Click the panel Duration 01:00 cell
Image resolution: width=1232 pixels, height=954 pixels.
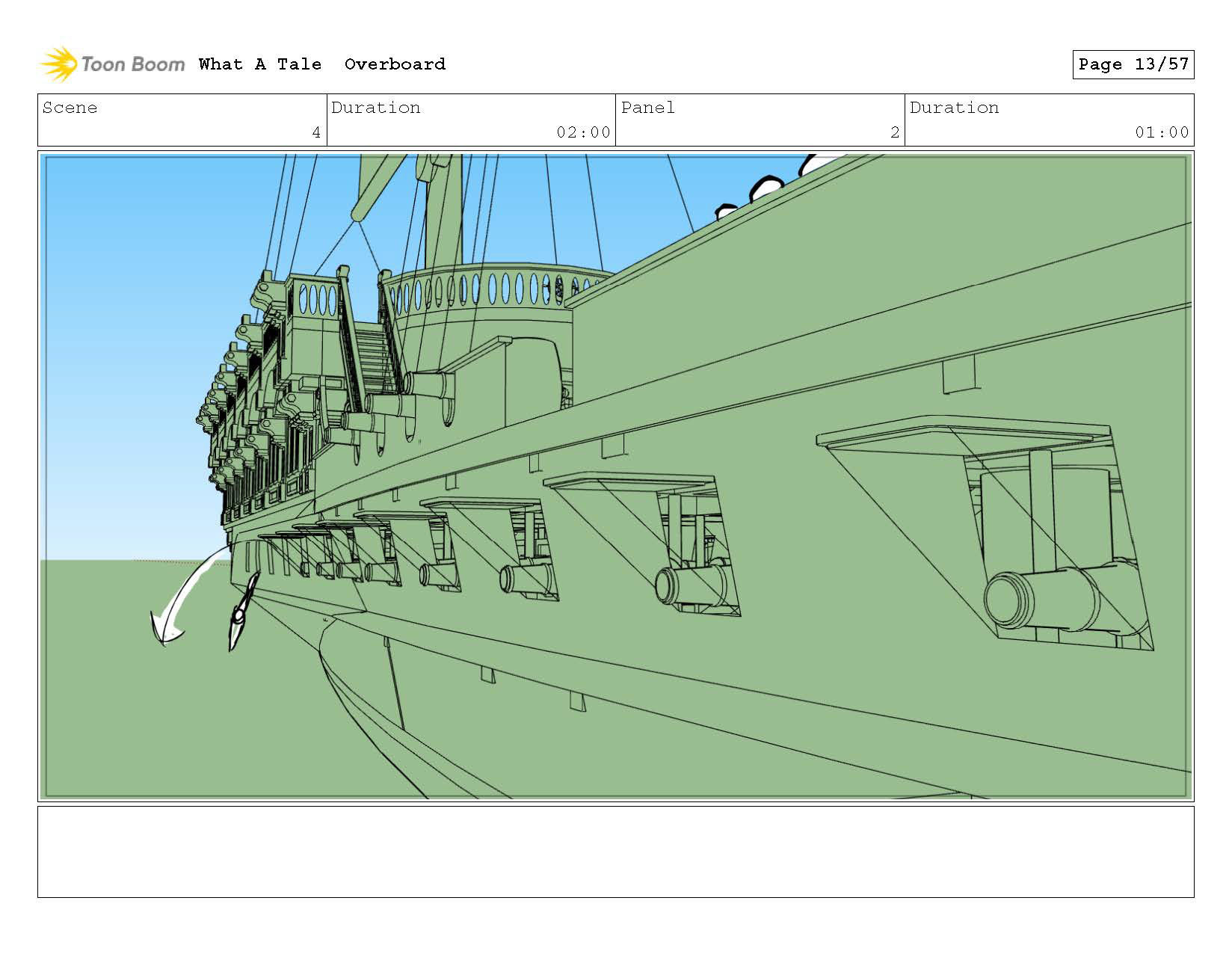(x=1049, y=120)
